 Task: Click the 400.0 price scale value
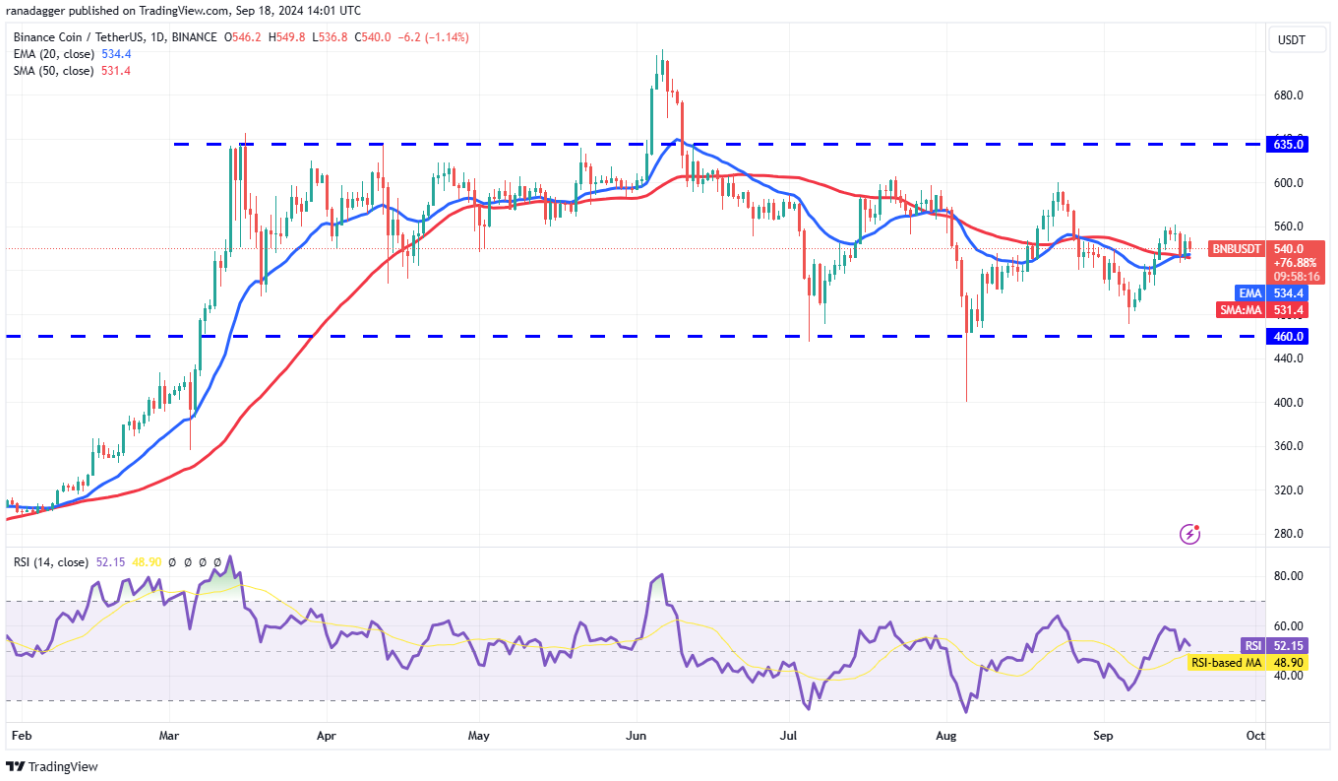click(1289, 402)
